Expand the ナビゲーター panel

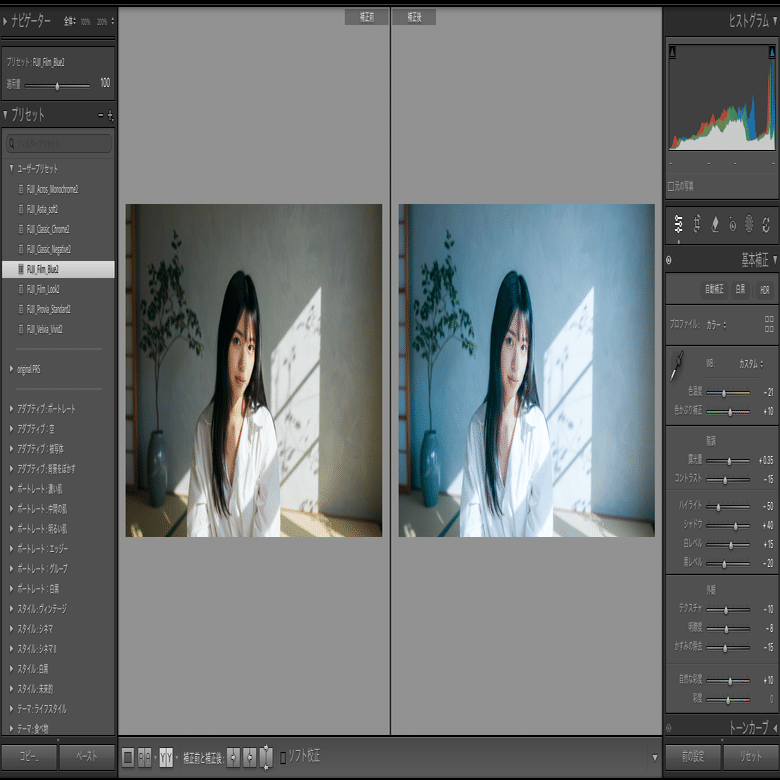pyautogui.click(x=5, y=21)
